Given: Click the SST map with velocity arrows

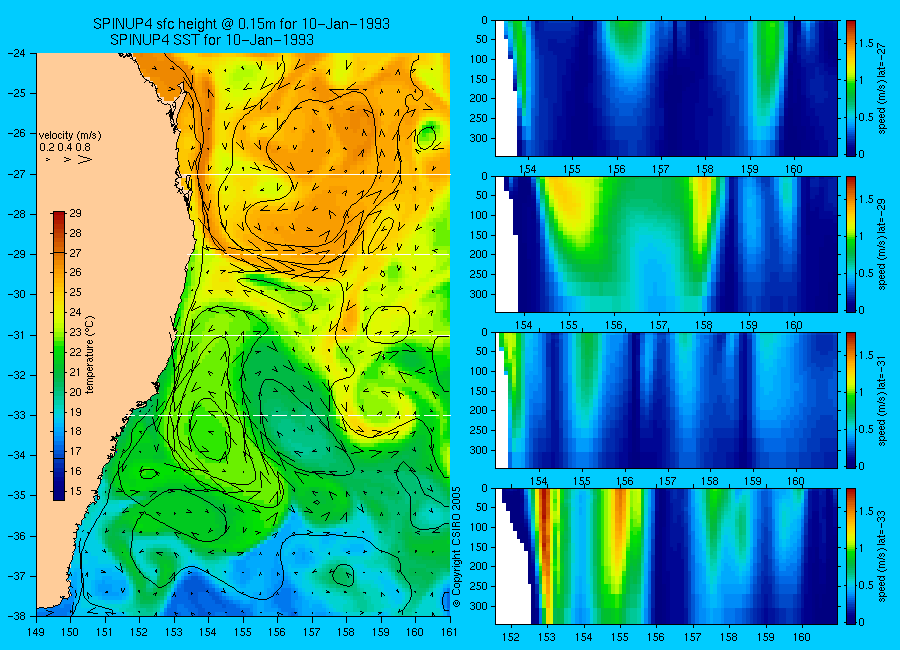Looking at the screenshot, I should point(243,335).
